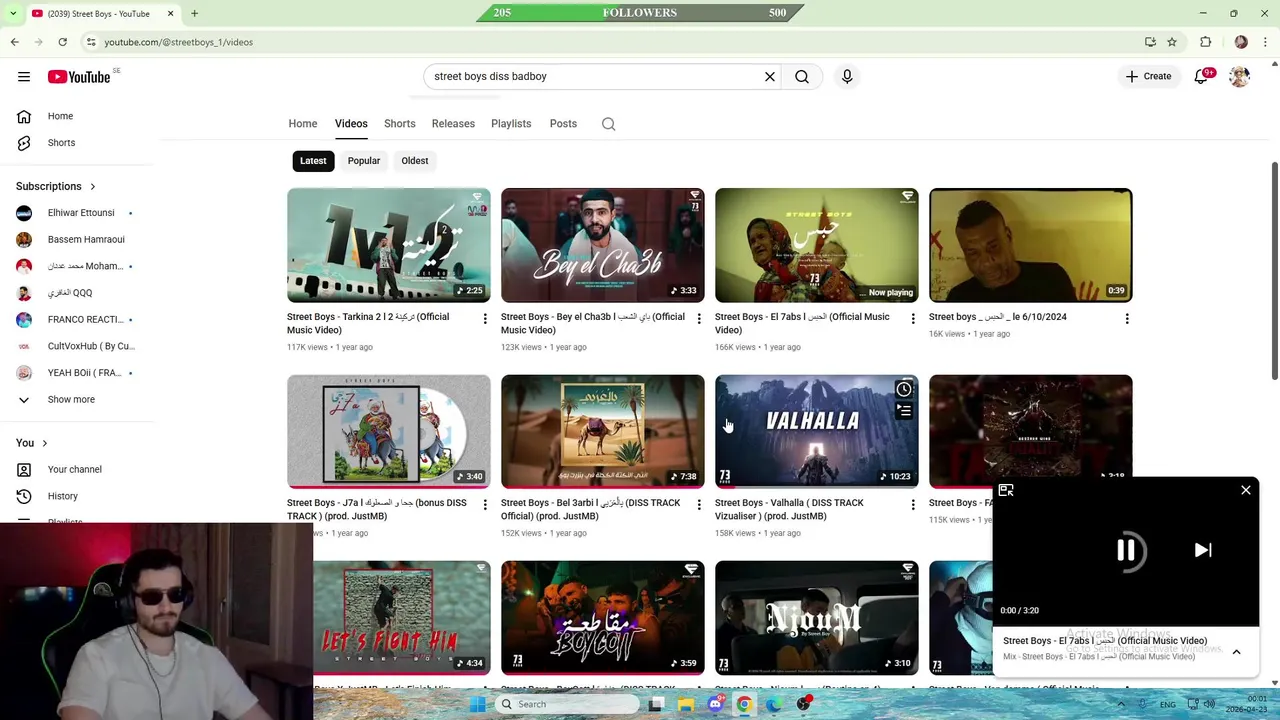
Task: Open Windows Start menu
Action: click(x=478, y=704)
